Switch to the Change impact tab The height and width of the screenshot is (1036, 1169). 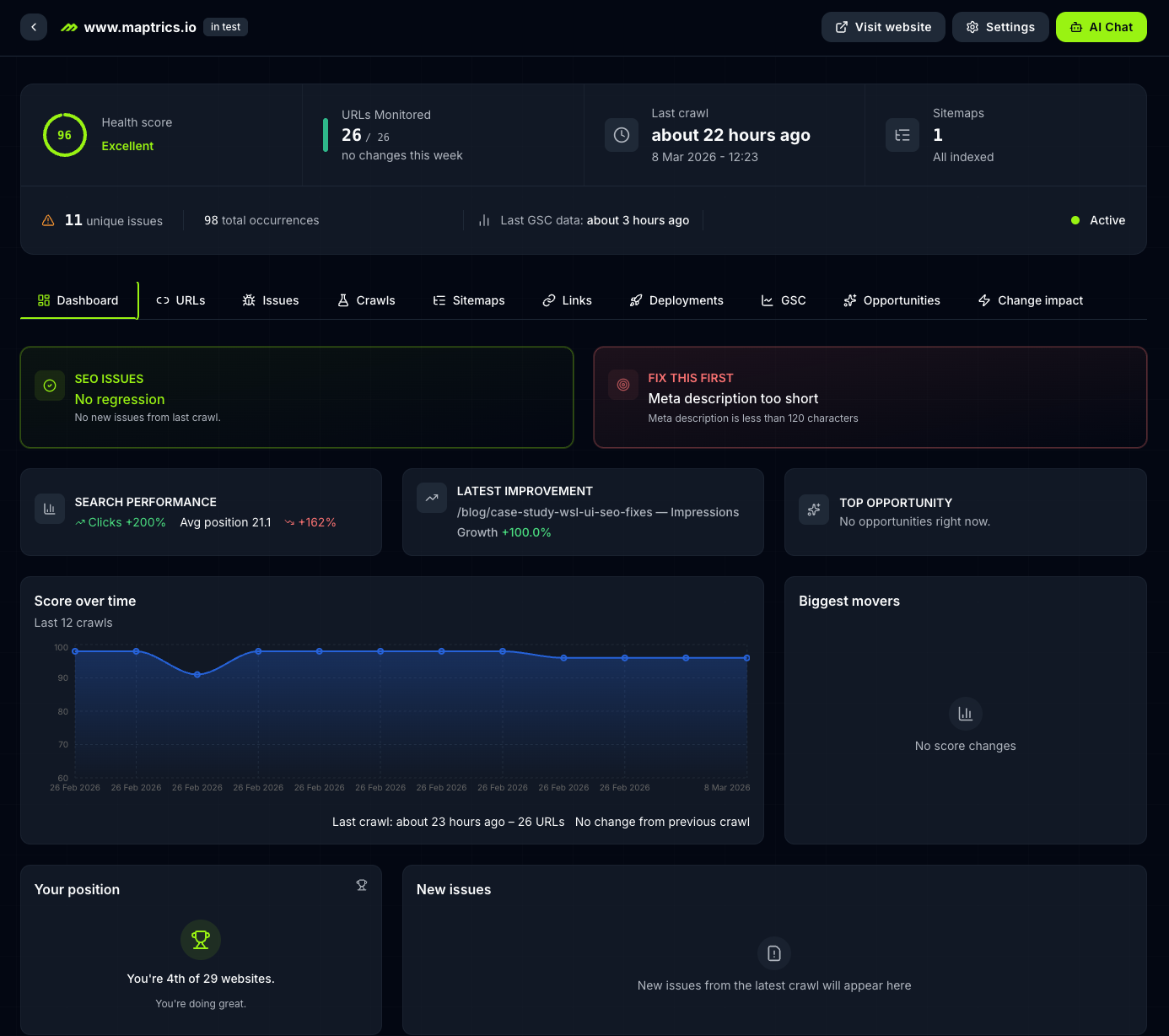[x=1031, y=300]
